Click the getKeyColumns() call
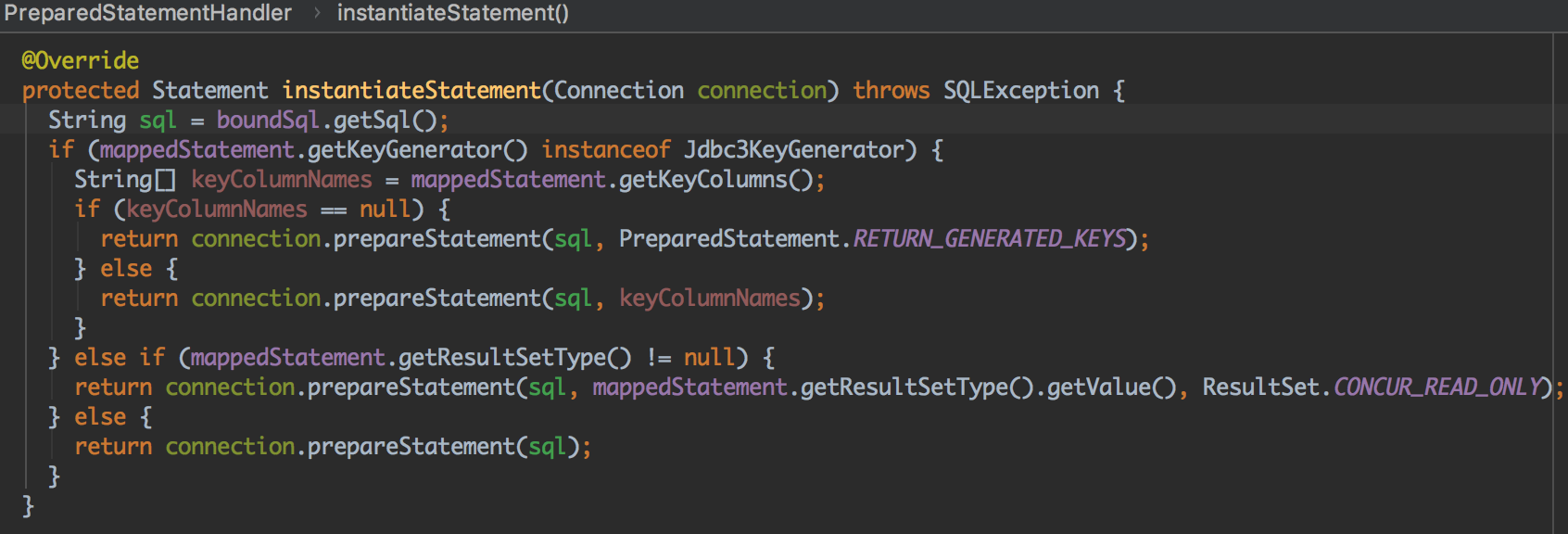 [715, 179]
